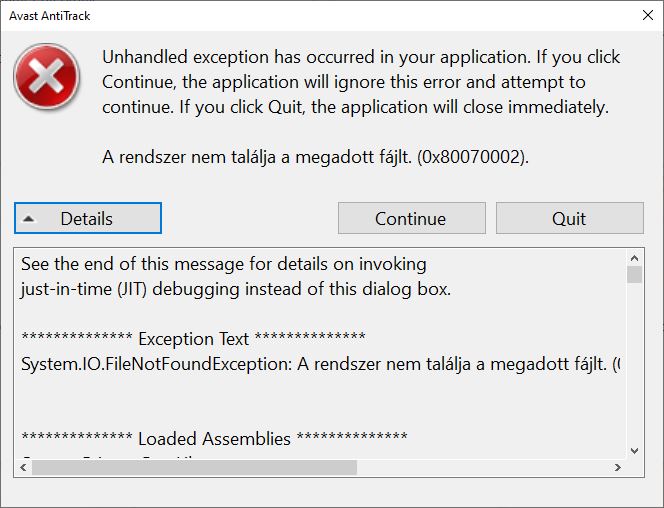Click the just-in-time (JIT) debugging line

236,289
